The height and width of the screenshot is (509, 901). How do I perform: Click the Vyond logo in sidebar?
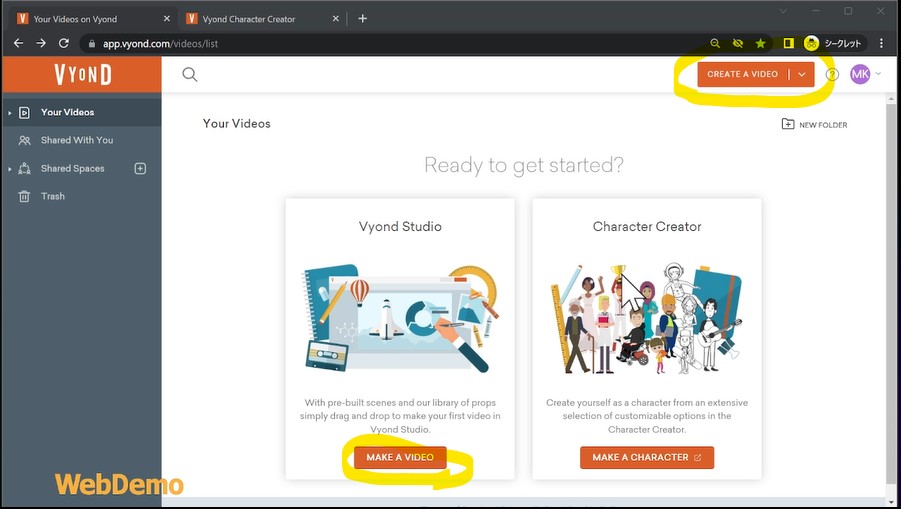click(83, 75)
